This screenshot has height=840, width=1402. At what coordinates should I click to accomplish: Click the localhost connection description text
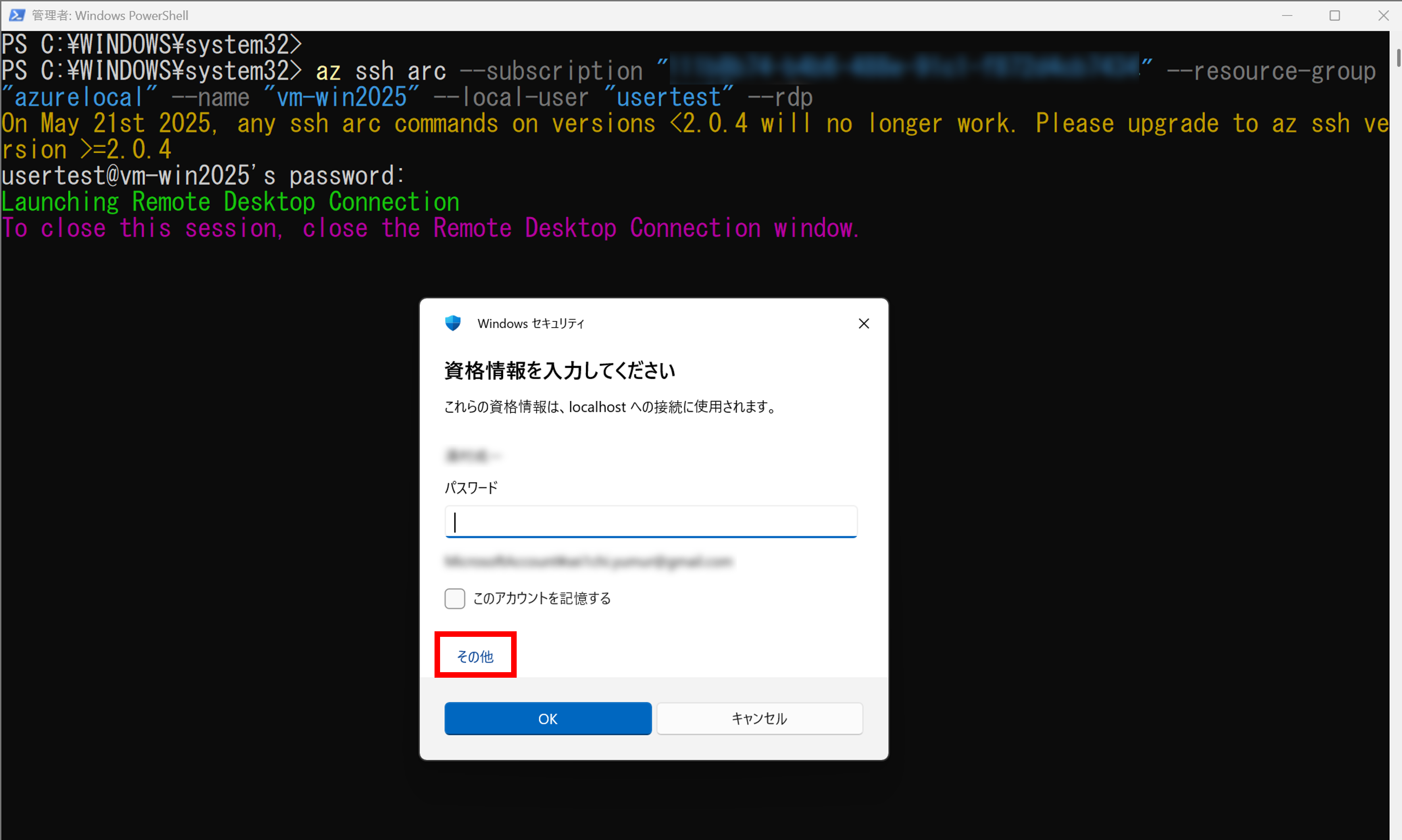(x=611, y=406)
